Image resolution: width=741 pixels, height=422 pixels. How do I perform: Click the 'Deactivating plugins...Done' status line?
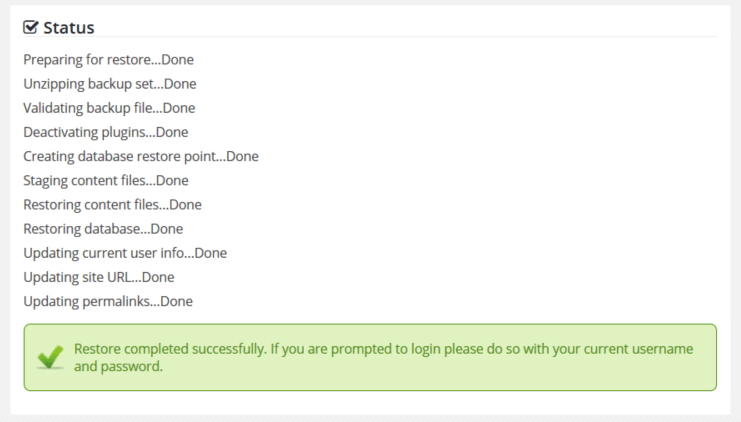(x=105, y=132)
